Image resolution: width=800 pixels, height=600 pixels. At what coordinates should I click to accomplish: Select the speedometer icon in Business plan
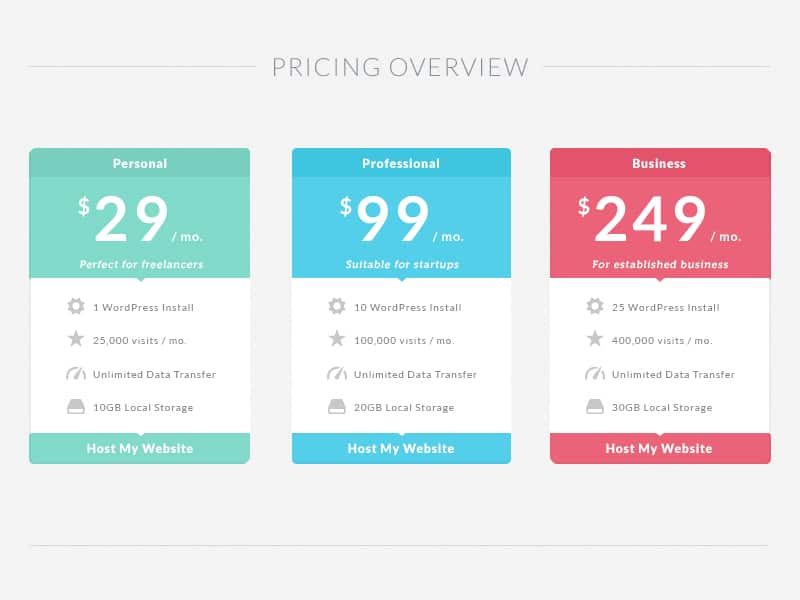pos(595,373)
